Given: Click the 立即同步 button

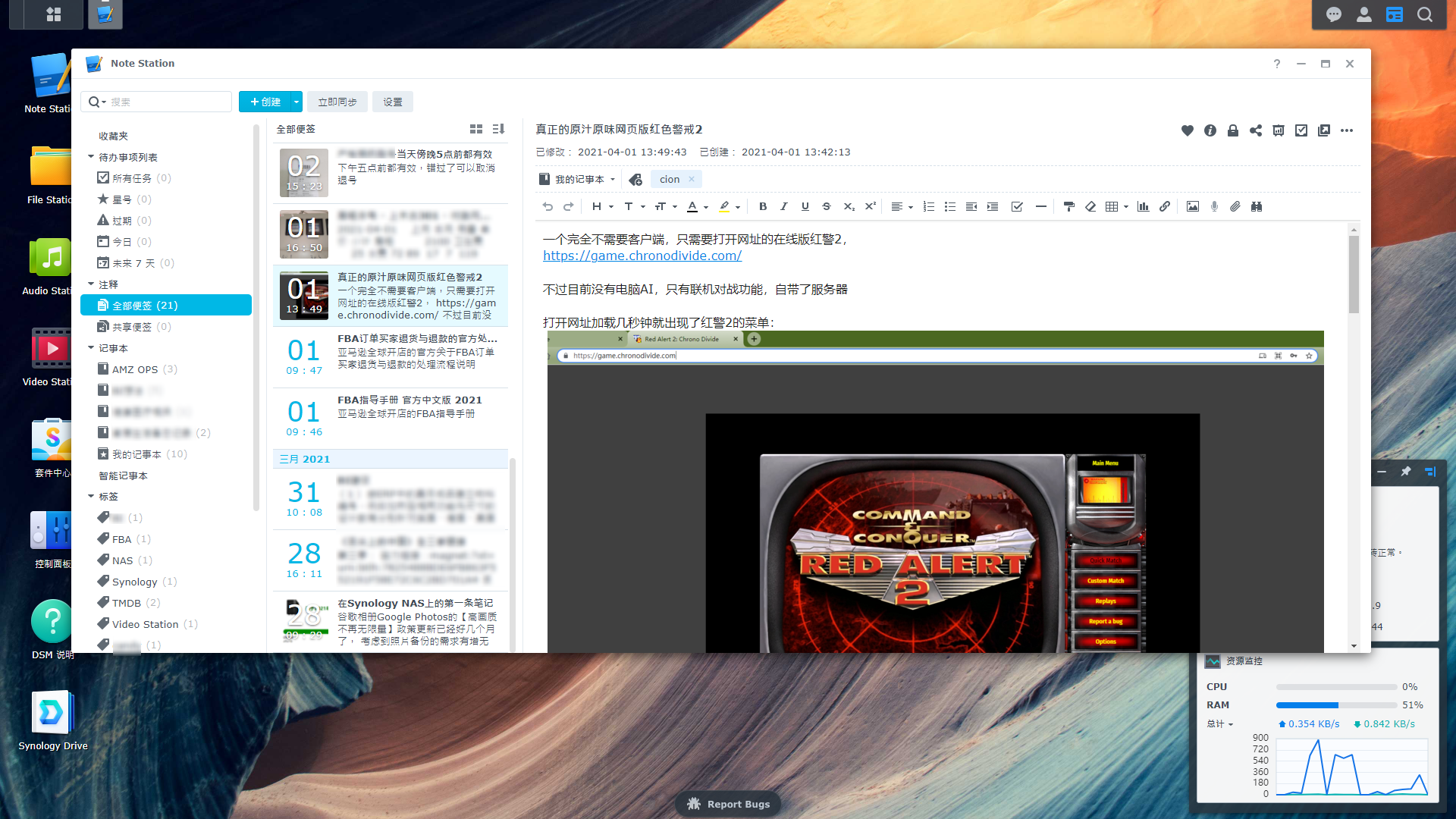Looking at the screenshot, I should click(x=337, y=102).
